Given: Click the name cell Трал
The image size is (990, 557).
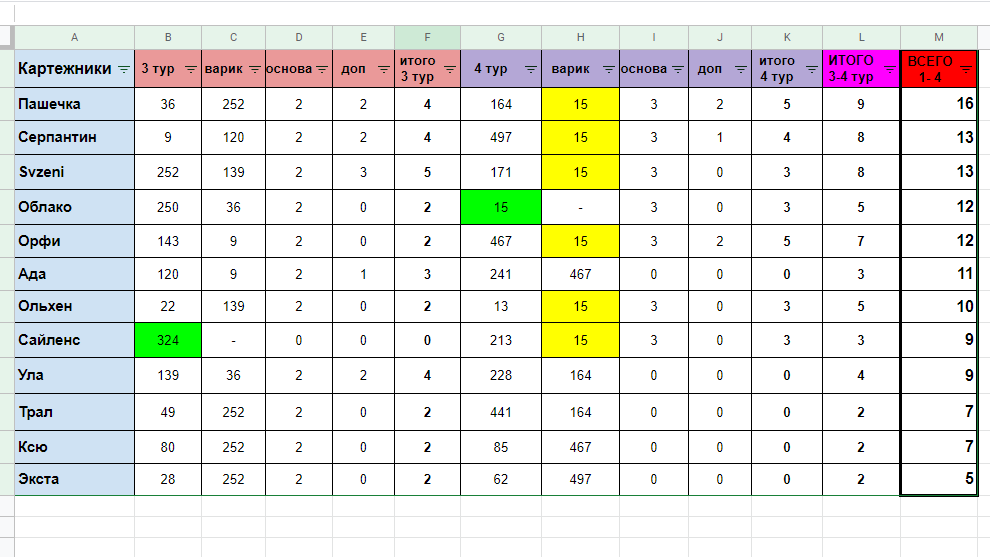Looking at the screenshot, I should (75, 412).
